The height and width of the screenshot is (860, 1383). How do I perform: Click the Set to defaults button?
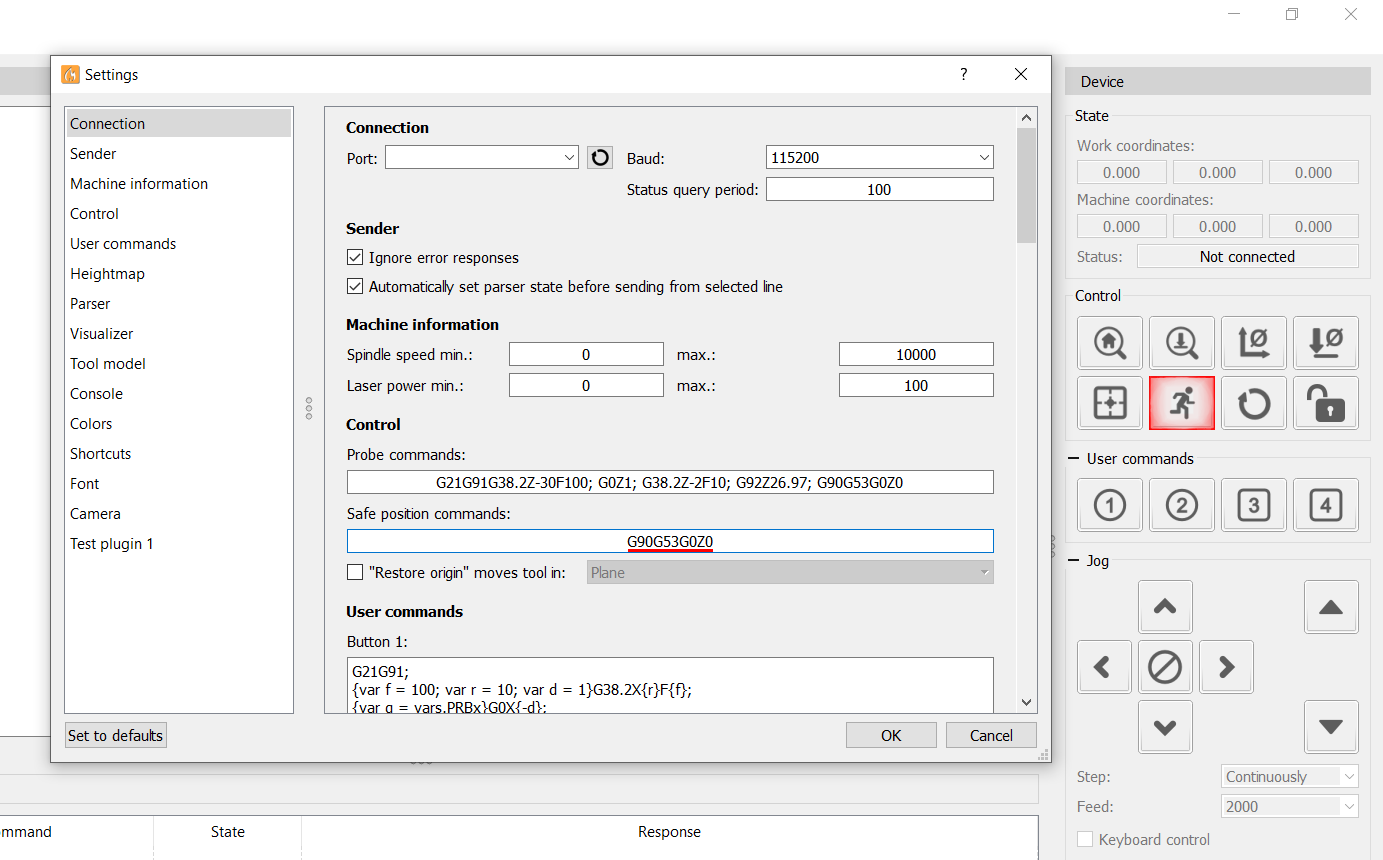click(x=115, y=736)
